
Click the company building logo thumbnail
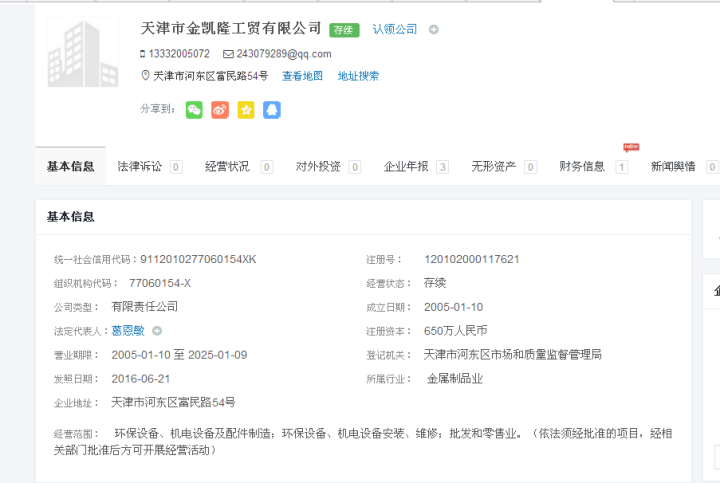point(82,52)
